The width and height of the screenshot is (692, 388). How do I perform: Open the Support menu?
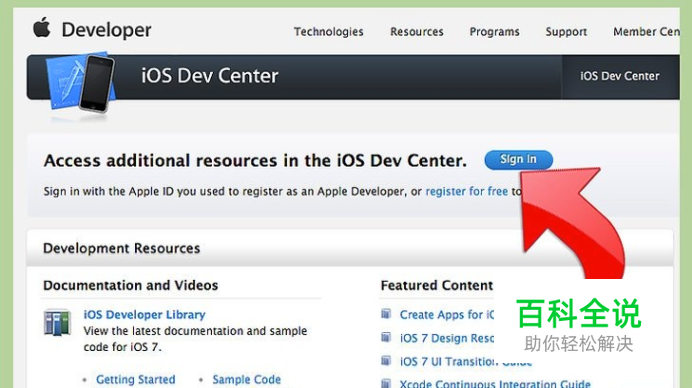pos(566,32)
